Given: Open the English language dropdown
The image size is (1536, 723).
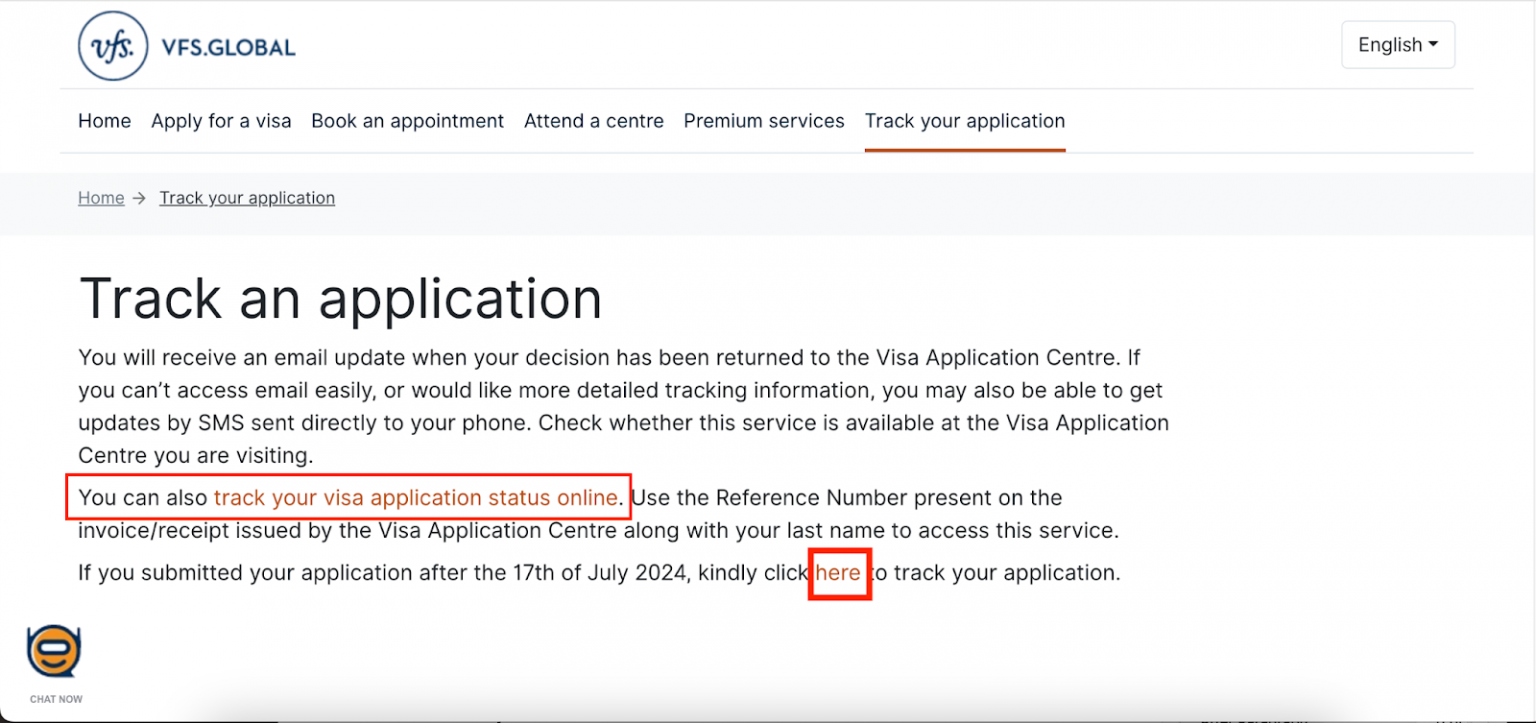Looking at the screenshot, I should coord(1398,45).
